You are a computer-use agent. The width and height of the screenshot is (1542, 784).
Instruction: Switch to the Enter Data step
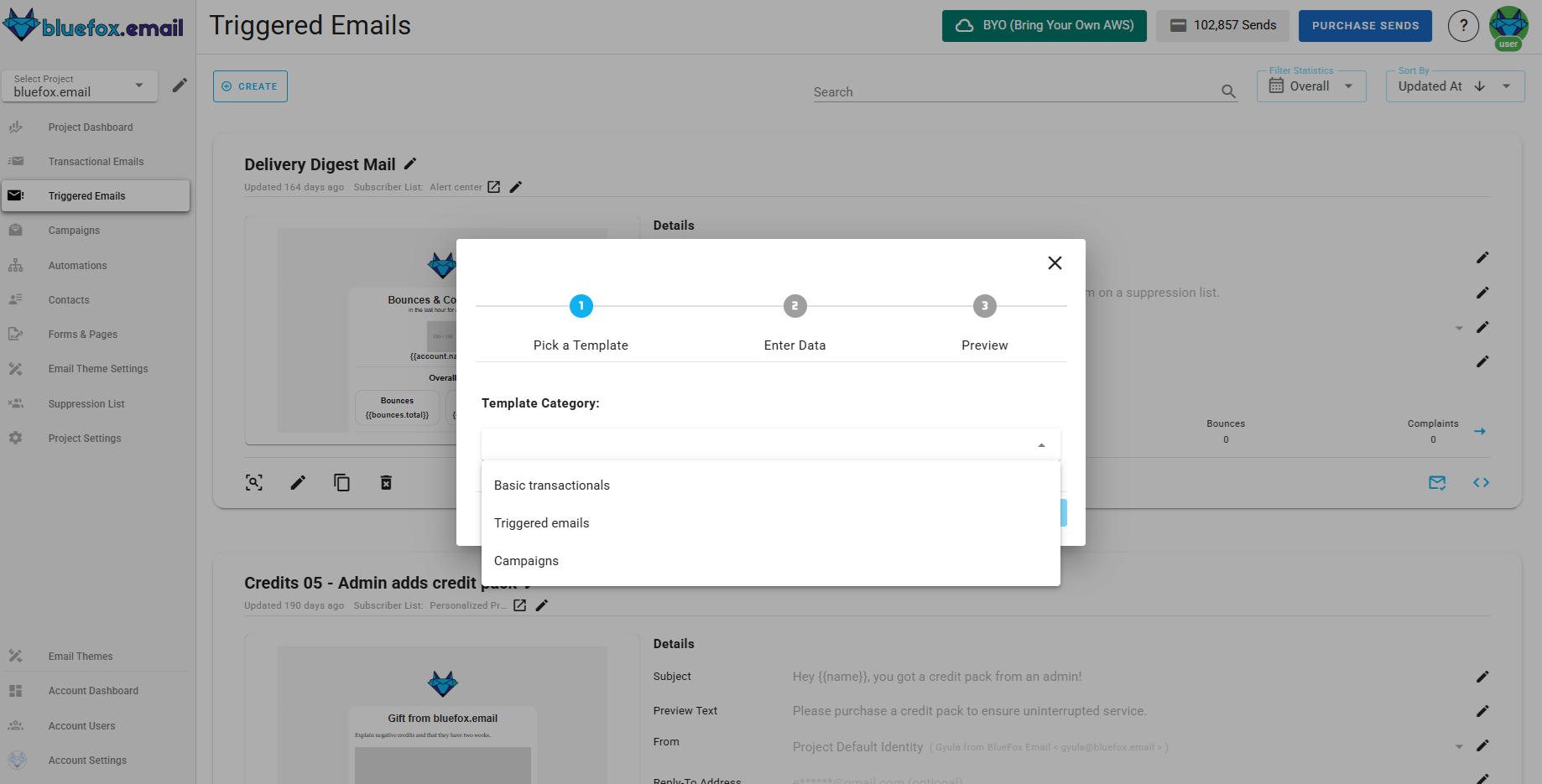point(794,306)
